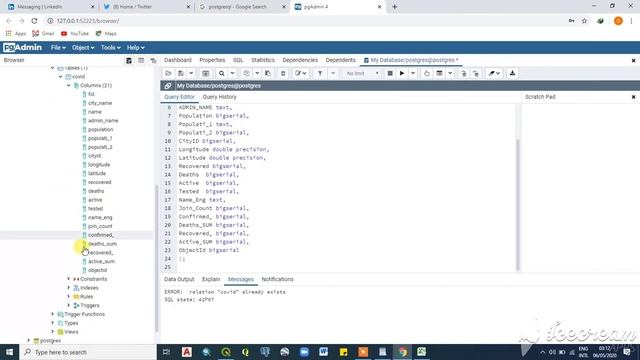Open the Query History tab
Image resolution: width=640 pixels, height=360 pixels.
tap(219, 97)
